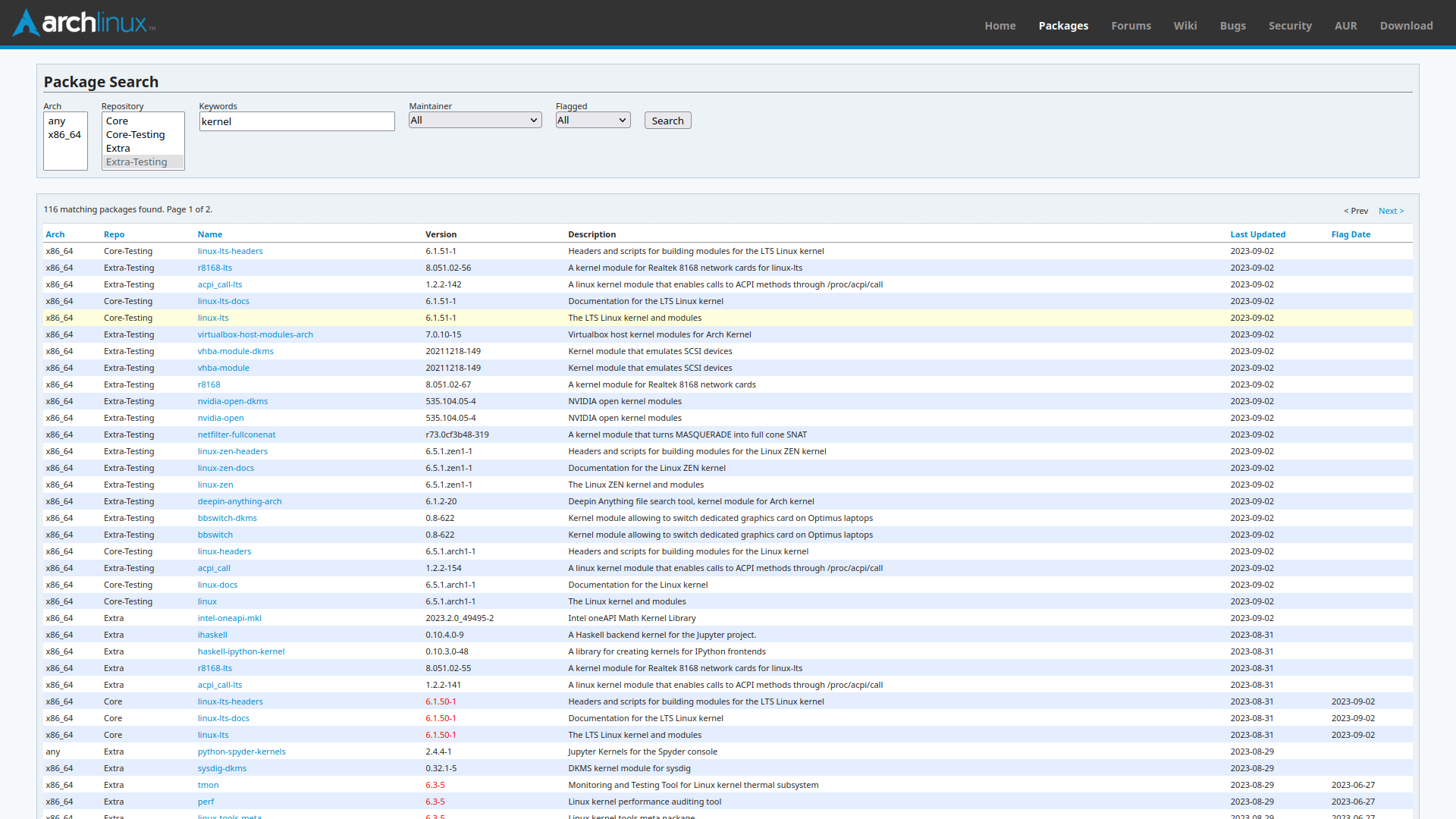Open linux-zen-docs package link
The image size is (1456, 819).
226,468
